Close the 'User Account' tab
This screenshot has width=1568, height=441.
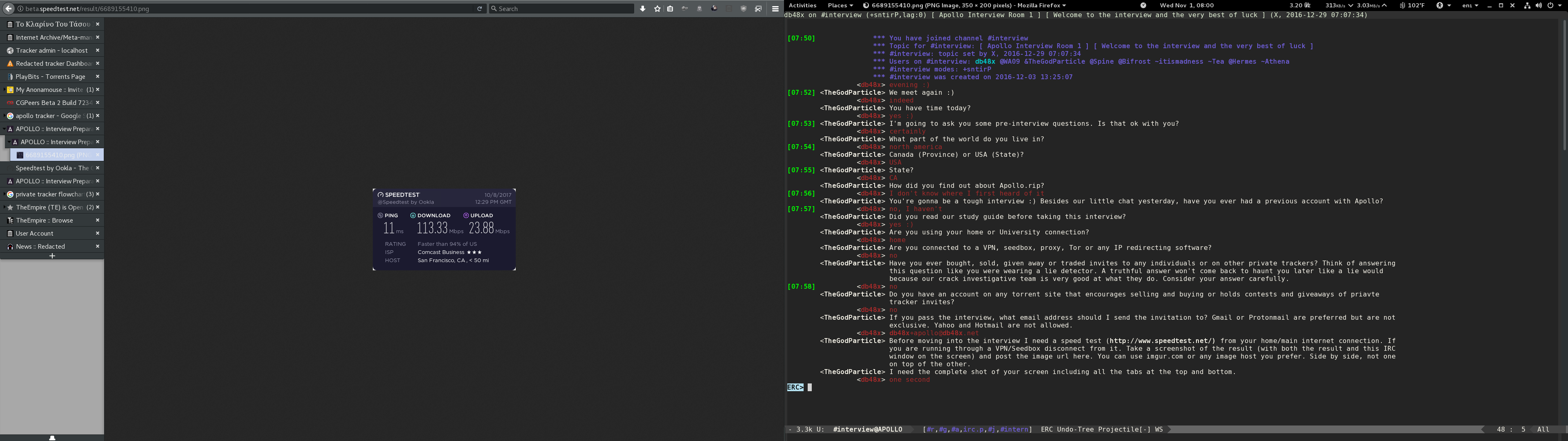point(98,233)
